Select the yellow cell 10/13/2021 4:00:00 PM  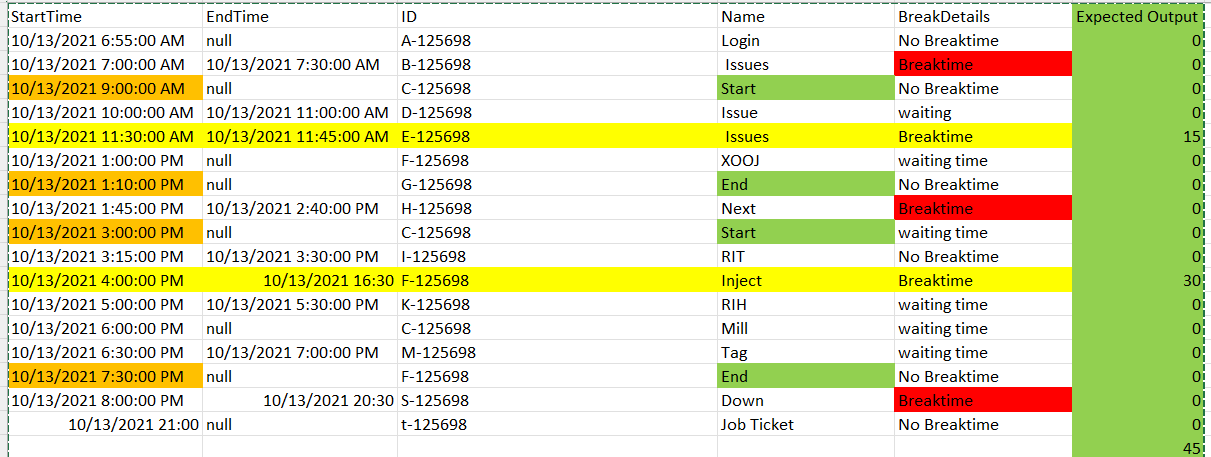[x=105, y=281]
